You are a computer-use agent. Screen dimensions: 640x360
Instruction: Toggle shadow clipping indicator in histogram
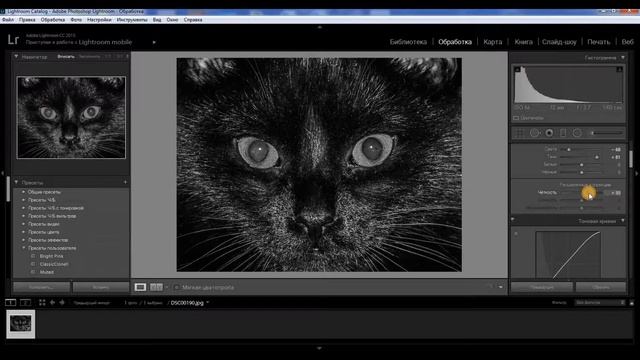coord(517,69)
